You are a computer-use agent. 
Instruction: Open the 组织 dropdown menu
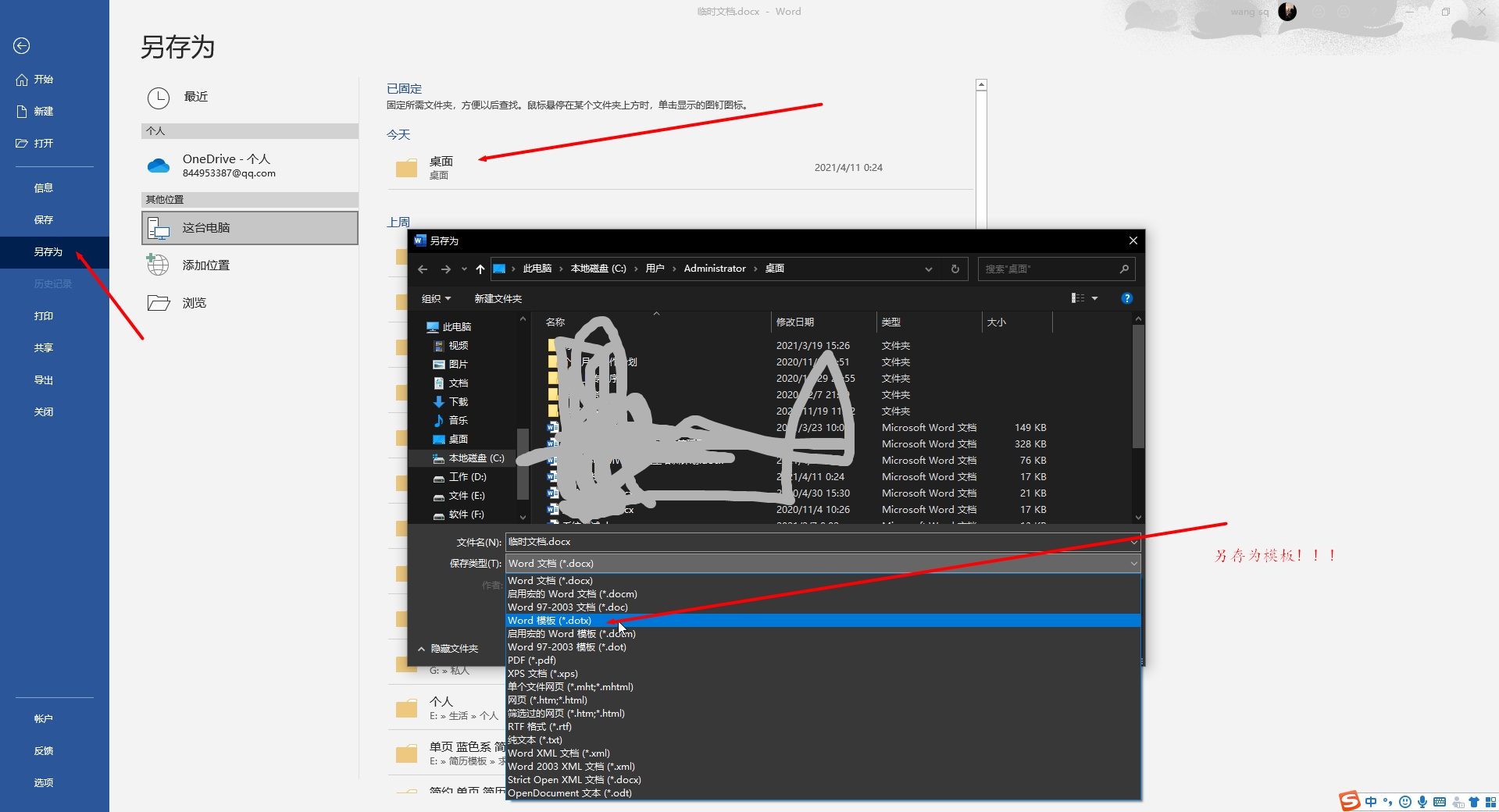436,299
